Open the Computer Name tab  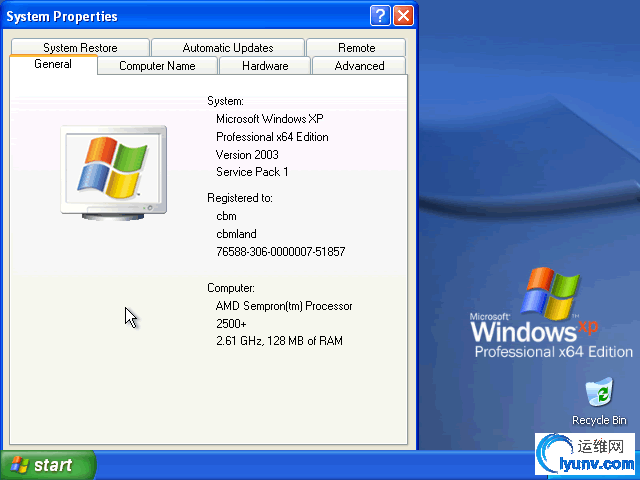pos(157,66)
